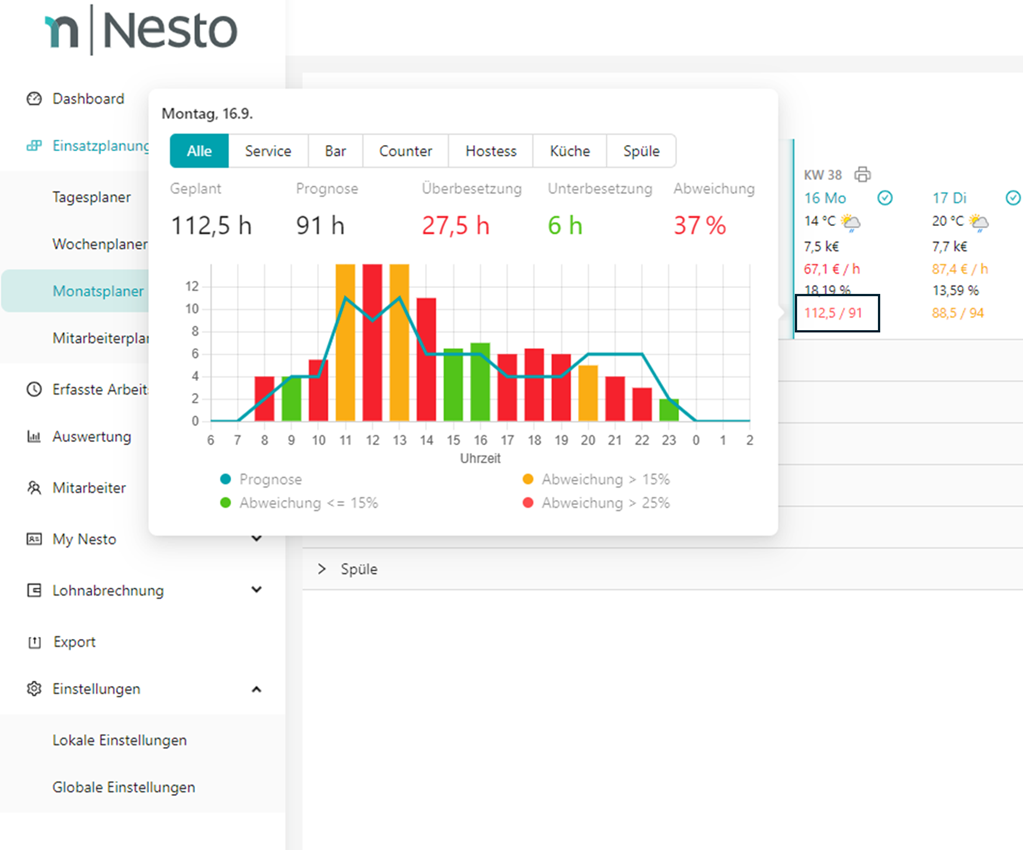
Task: Click the Dashboard gauge icon
Action: click(34, 99)
